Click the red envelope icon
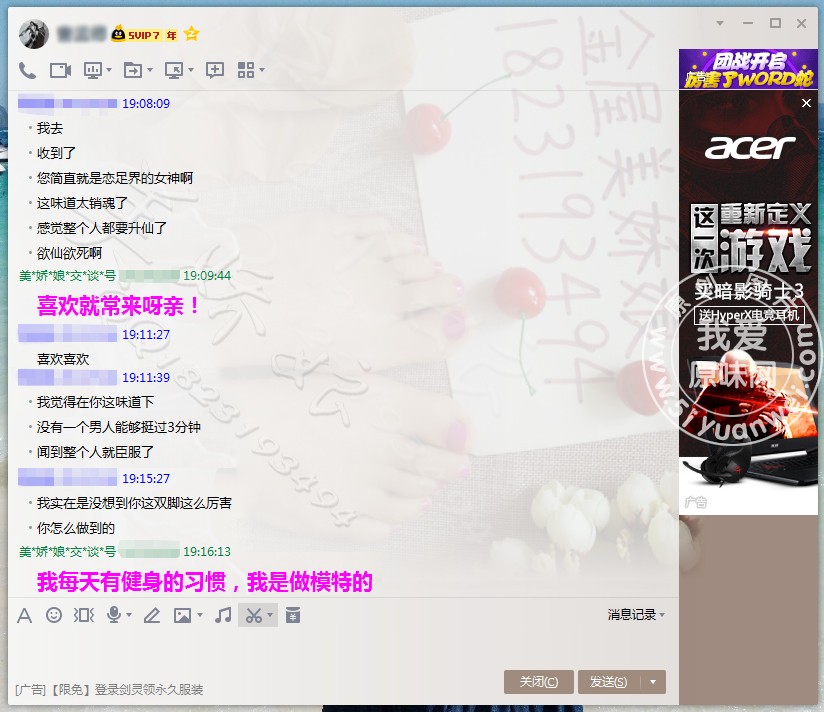The height and width of the screenshot is (712, 824). pyautogui.click(x=292, y=615)
